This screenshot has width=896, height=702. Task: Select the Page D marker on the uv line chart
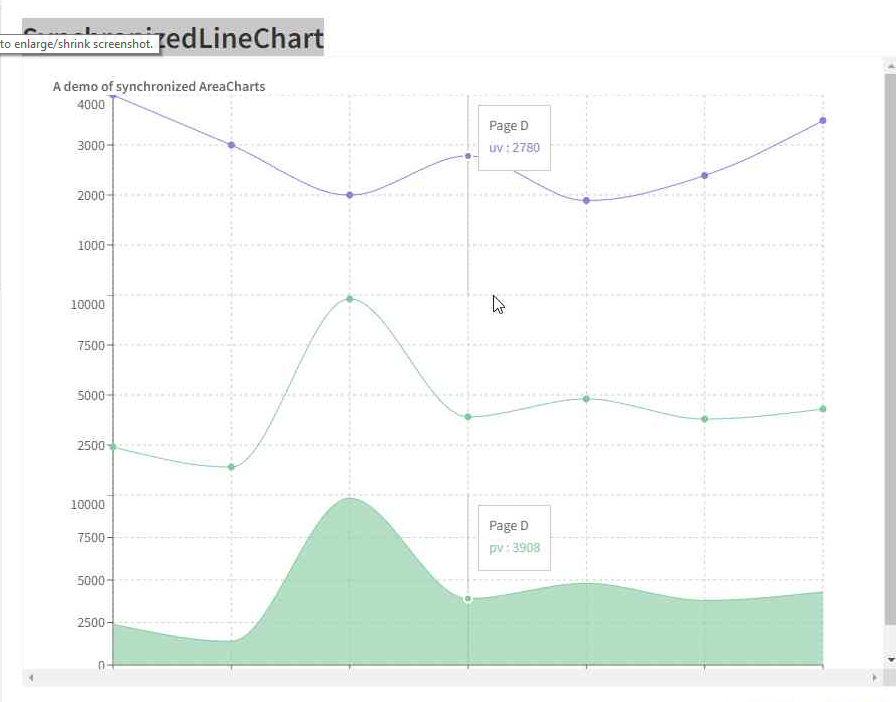pyautogui.click(x=468, y=155)
